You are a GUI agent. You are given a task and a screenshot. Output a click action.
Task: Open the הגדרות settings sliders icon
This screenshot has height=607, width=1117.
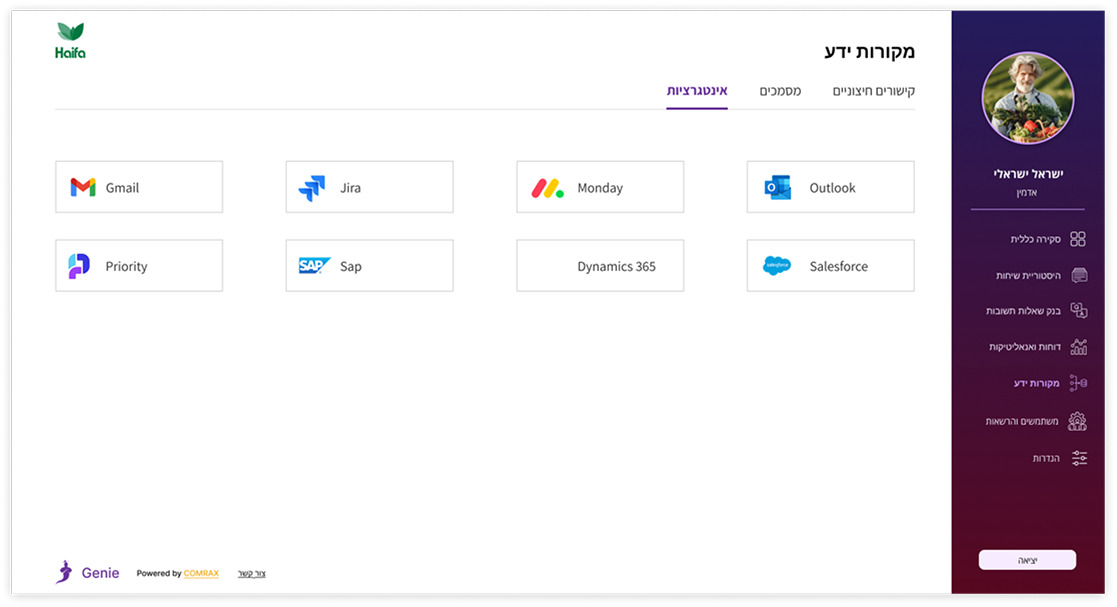click(1078, 457)
